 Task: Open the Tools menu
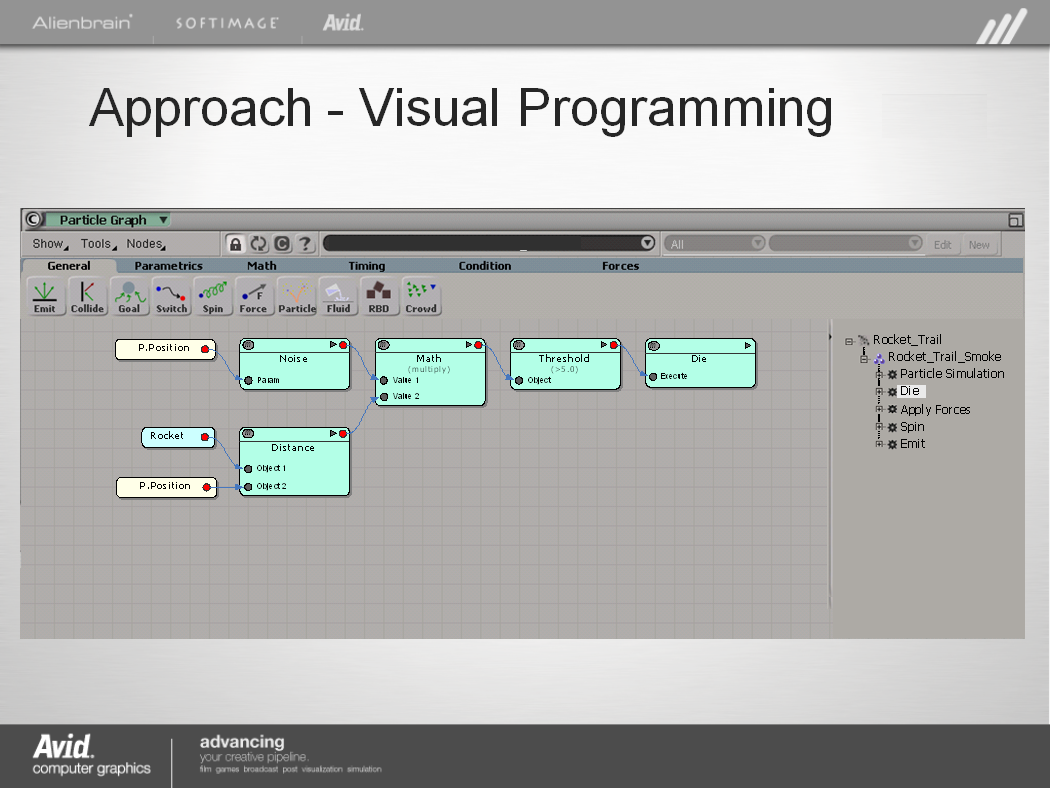[x=97, y=244]
